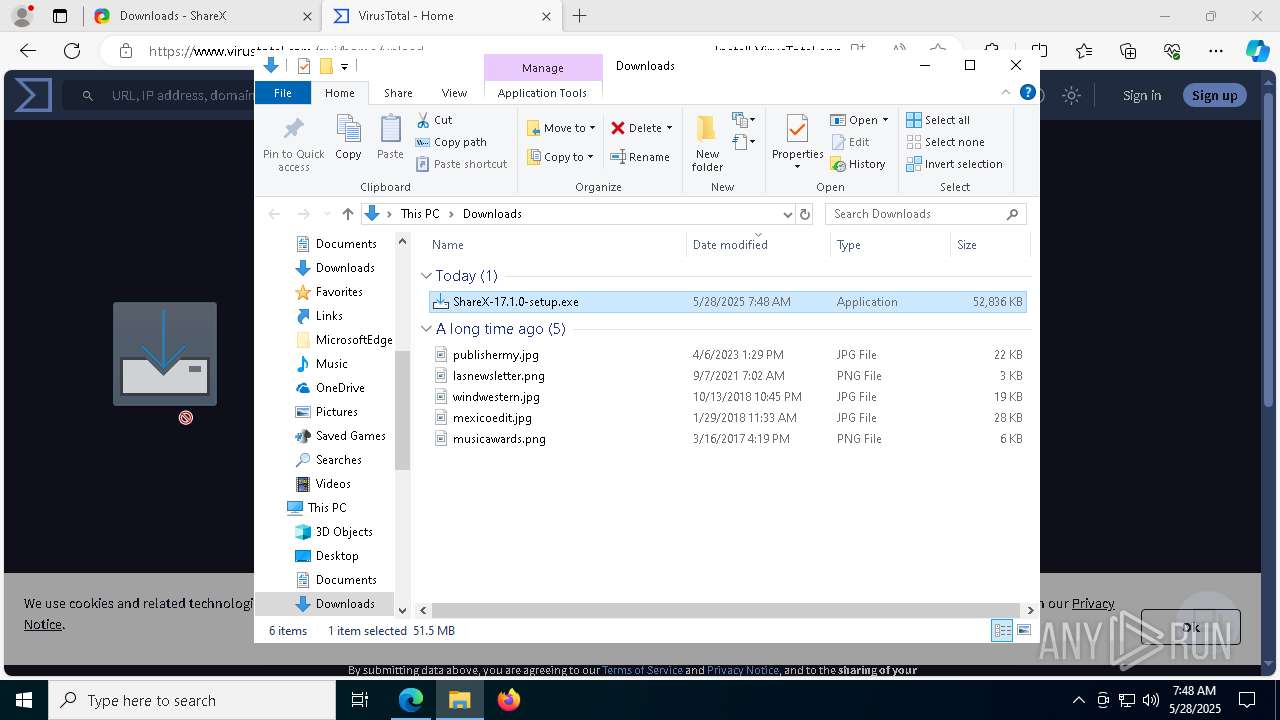Sort by the Name column header
This screenshot has width=1280, height=720.
[x=558, y=245]
